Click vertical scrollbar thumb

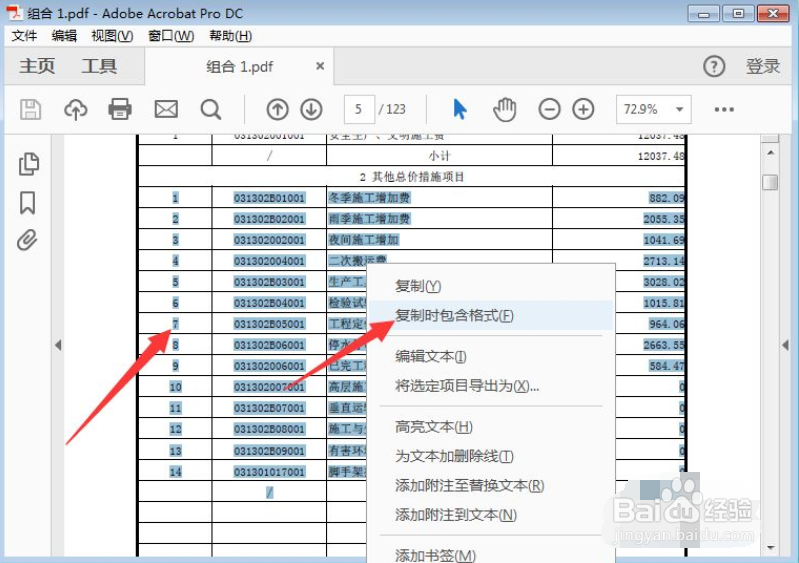pos(770,182)
